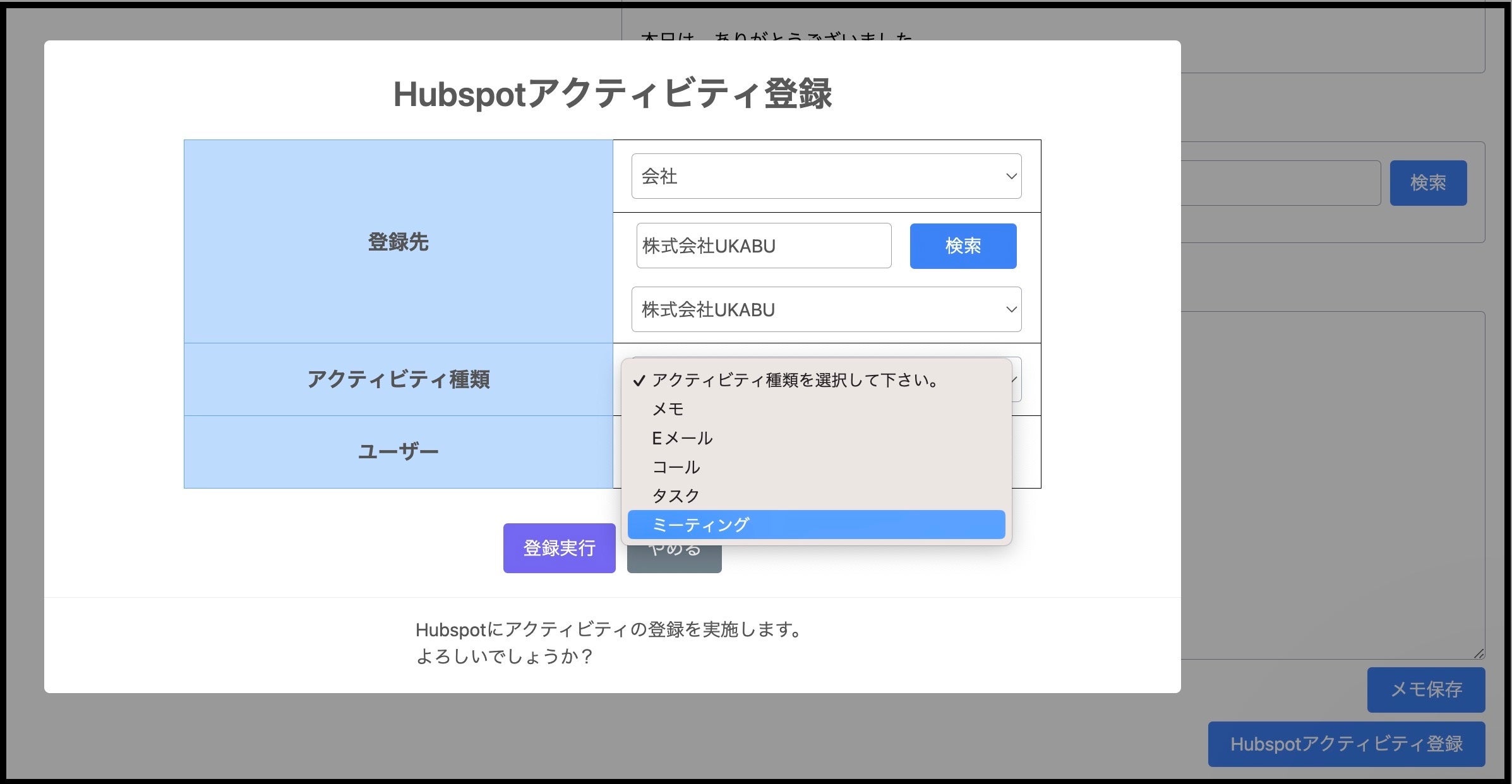Viewport: 1512px width, 784px height.
Task: Click the memo textarea resize handle
Action: coord(1479,654)
